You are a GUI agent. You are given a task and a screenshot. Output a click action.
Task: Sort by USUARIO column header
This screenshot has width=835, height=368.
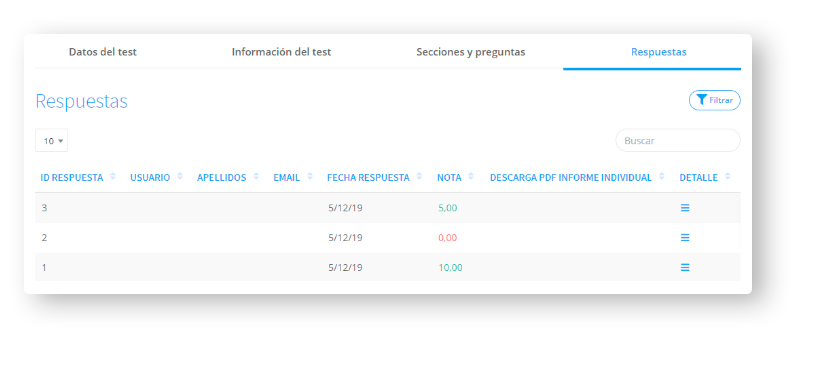tap(150, 178)
